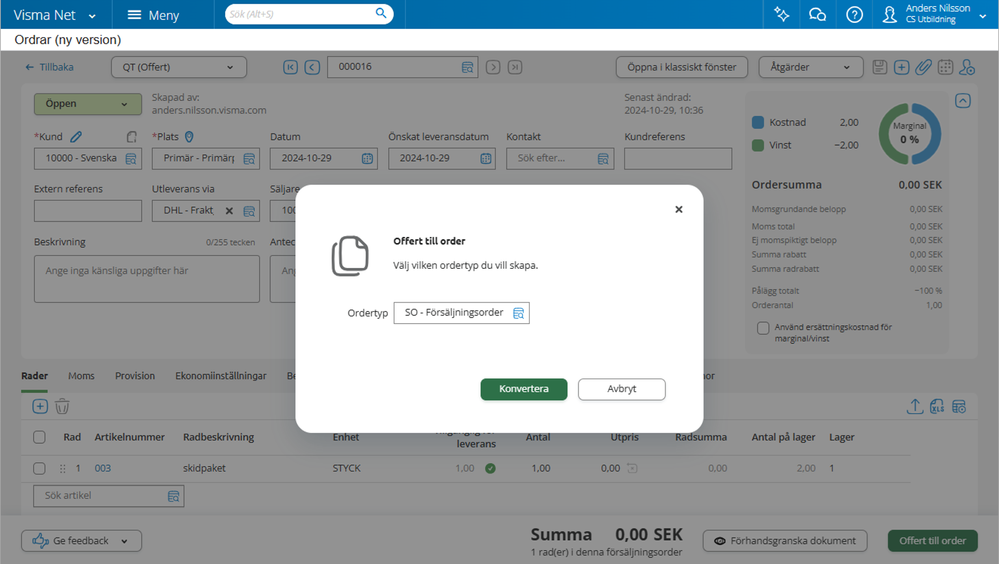Open the chat messages icon
Image resolution: width=999 pixels, height=564 pixels.
pyautogui.click(x=817, y=14)
